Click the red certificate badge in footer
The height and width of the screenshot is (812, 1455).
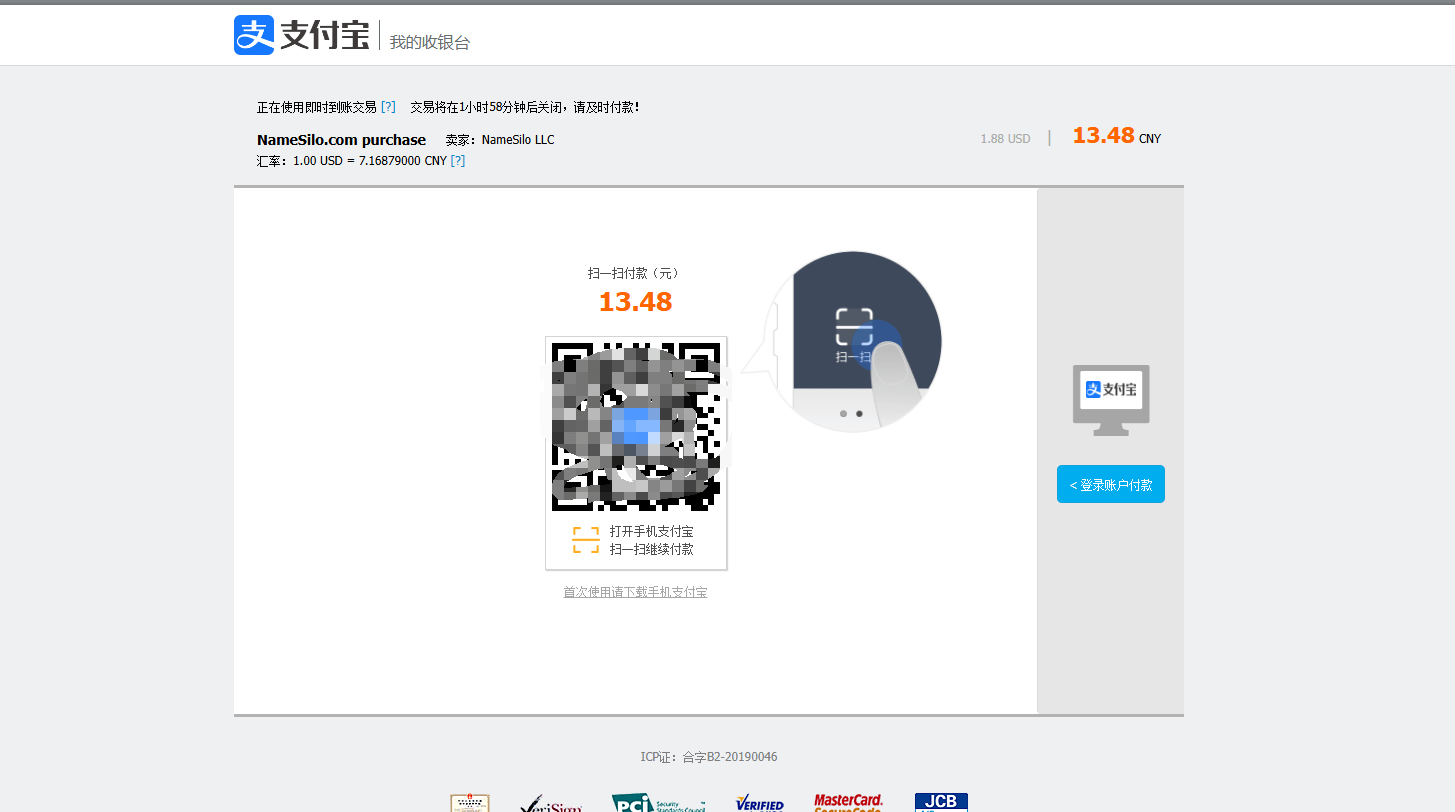470,803
